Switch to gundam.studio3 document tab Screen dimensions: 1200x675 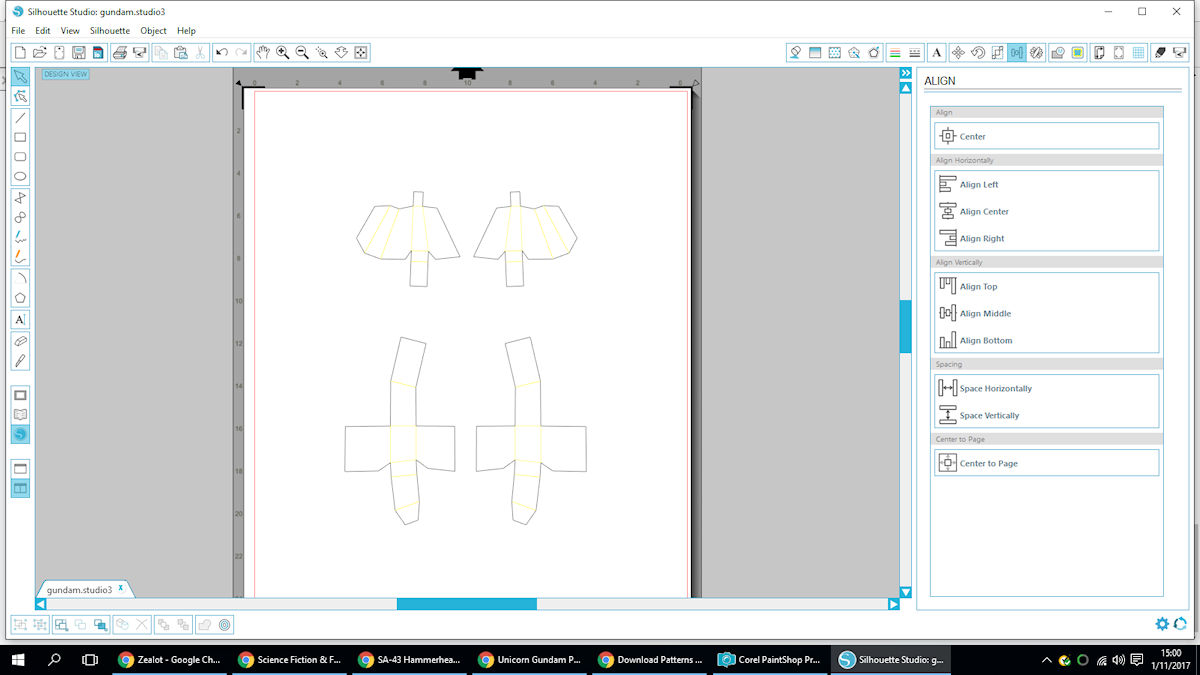(x=80, y=590)
